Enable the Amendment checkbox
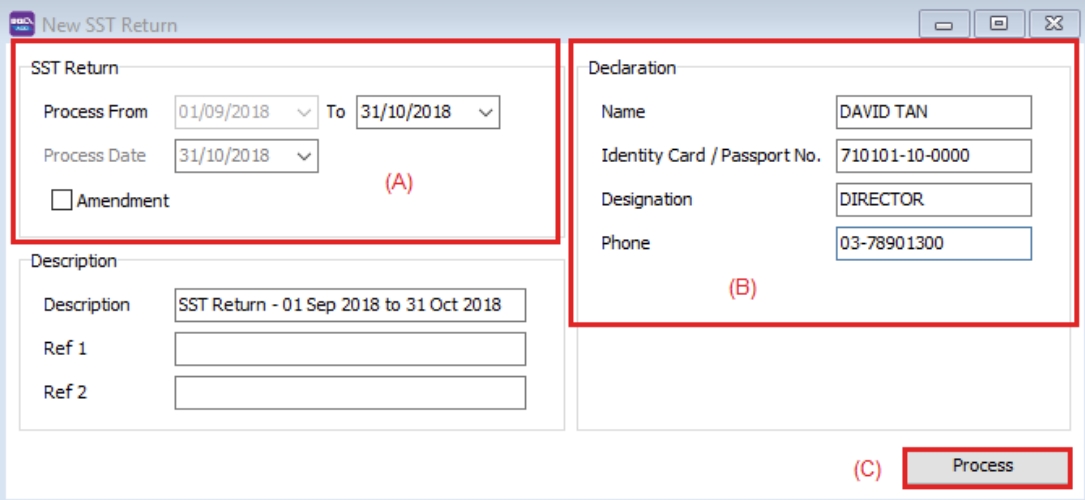The height and width of the screenshot is (500, 1085). [x=62, y=200]
